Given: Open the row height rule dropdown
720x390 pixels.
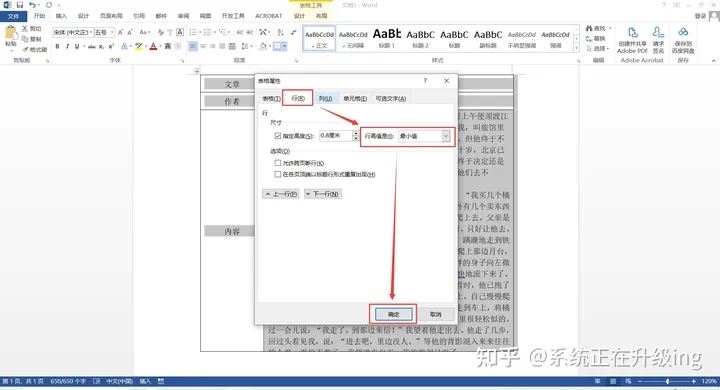Looking at the screenshot, I should point(445,136).
